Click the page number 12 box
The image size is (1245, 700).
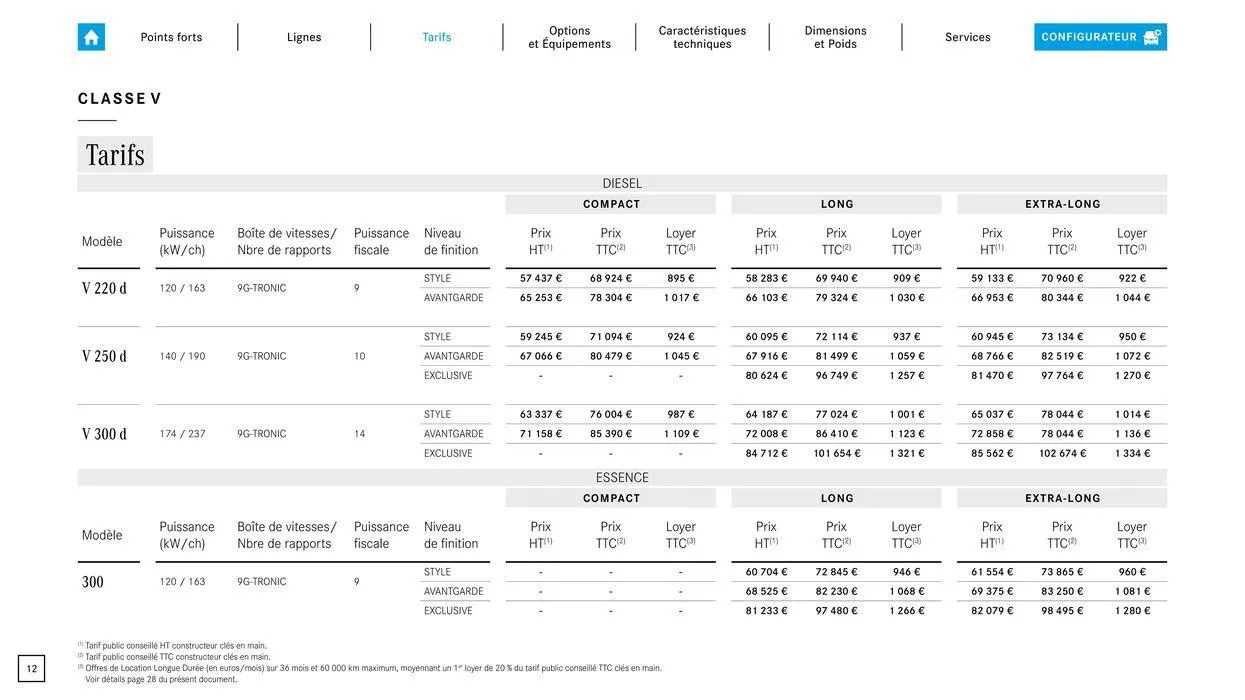point(32,669)
